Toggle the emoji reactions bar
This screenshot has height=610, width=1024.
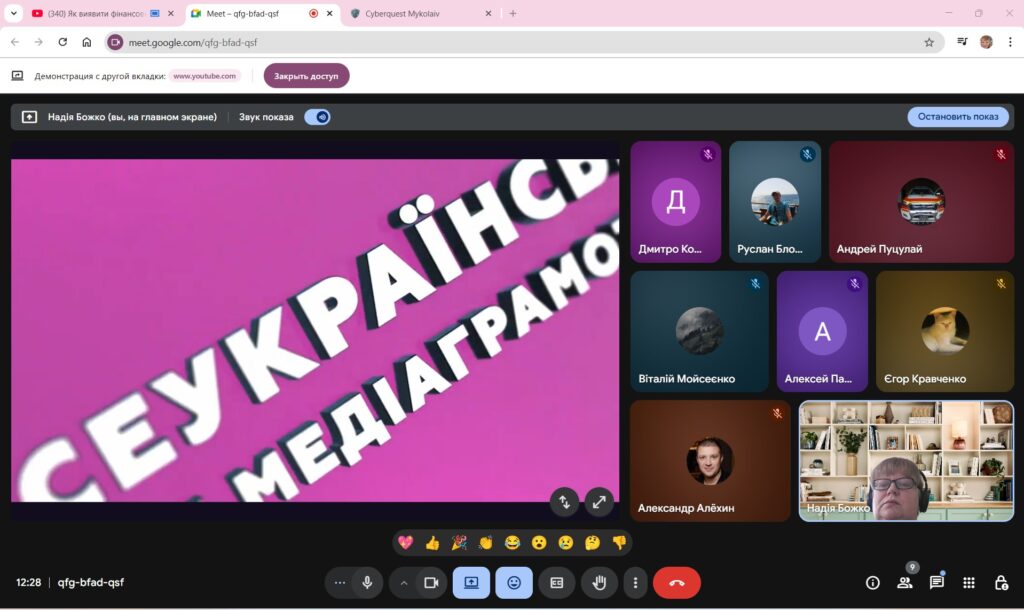[x=514, y=583]
